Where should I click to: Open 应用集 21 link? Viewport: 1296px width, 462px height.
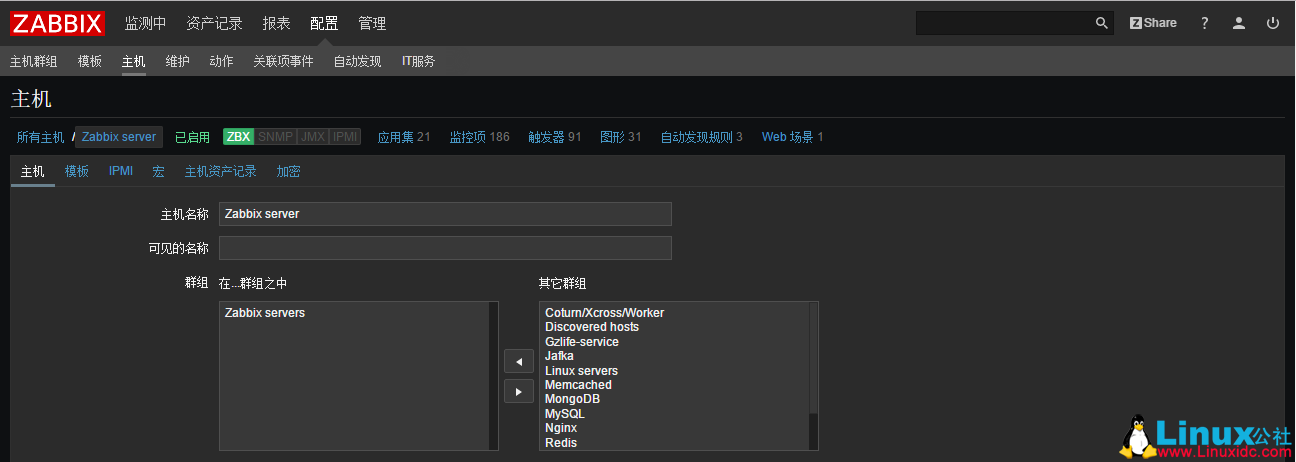point(404,137)
